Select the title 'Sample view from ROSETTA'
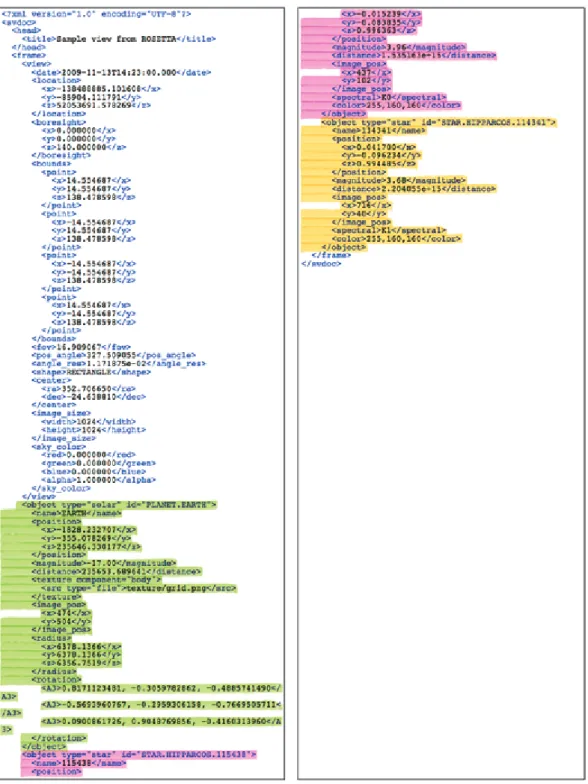Screen dimensions: 588x784 pos(116,39)
